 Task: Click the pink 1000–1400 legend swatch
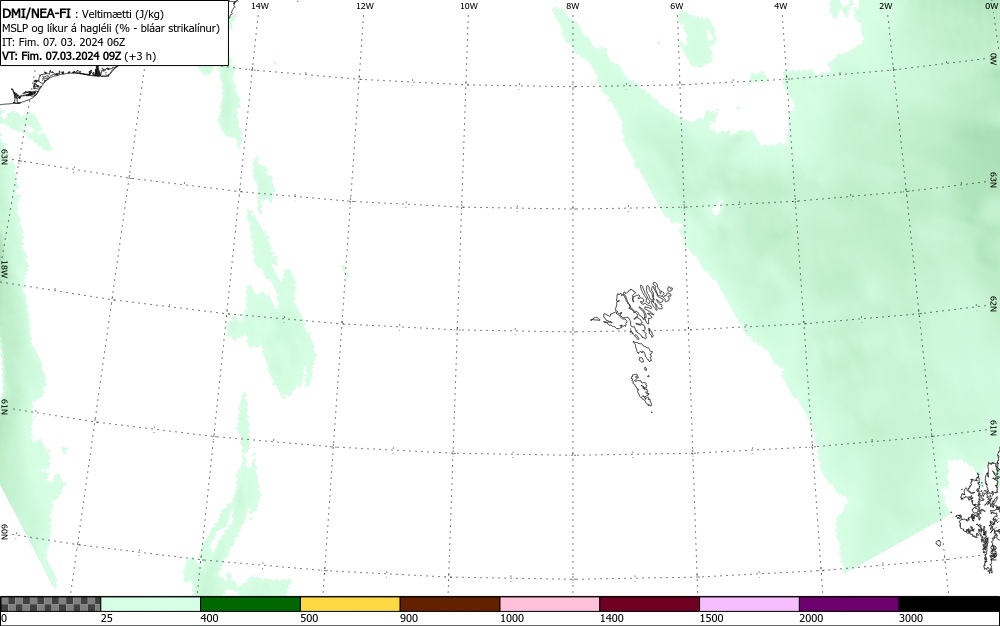coord(550,604)
